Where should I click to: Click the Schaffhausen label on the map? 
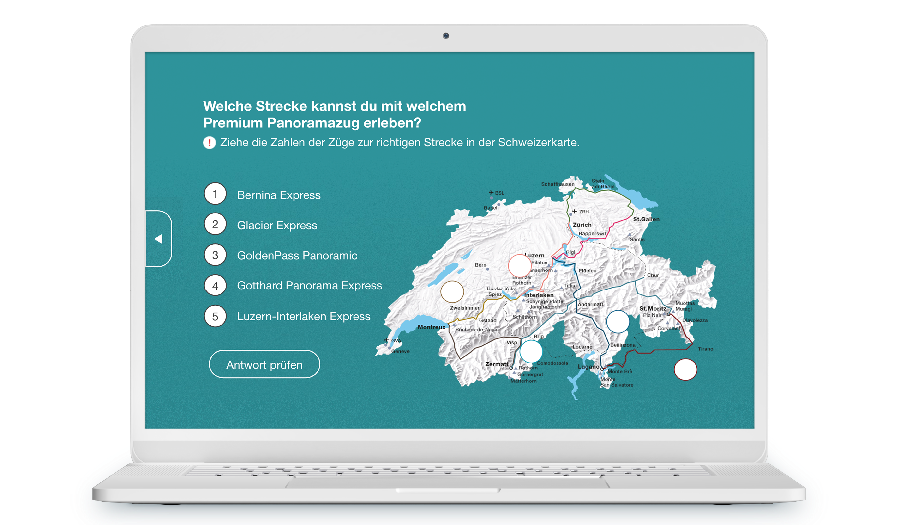coord(557,184)
